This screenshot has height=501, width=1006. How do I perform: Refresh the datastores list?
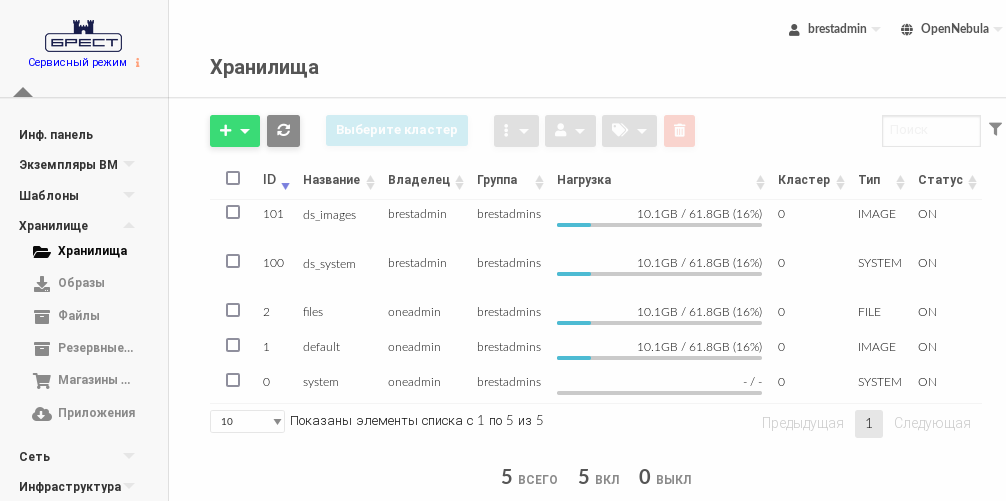coord(283,131)
